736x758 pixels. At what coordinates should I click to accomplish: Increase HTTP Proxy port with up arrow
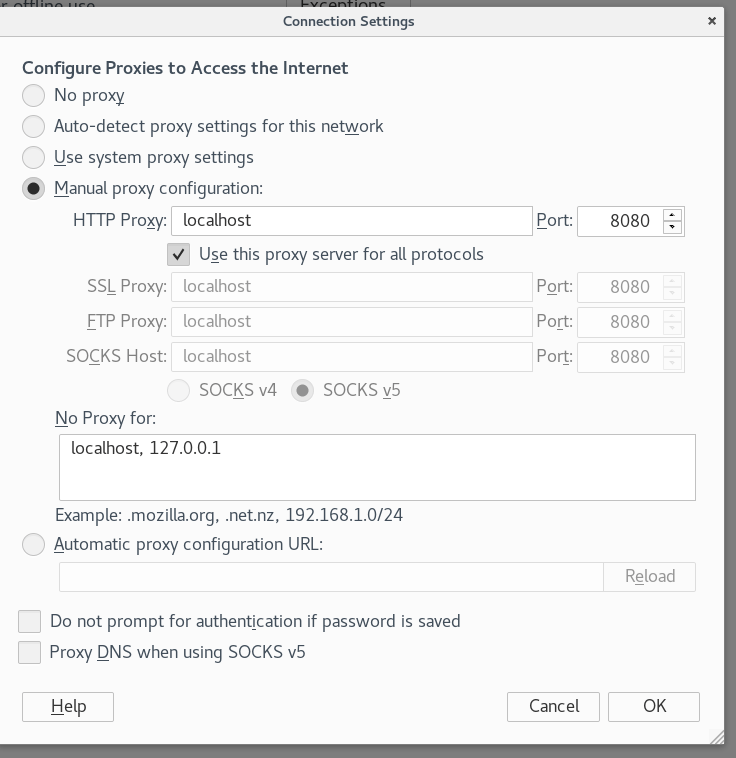[x=673, y=214]
